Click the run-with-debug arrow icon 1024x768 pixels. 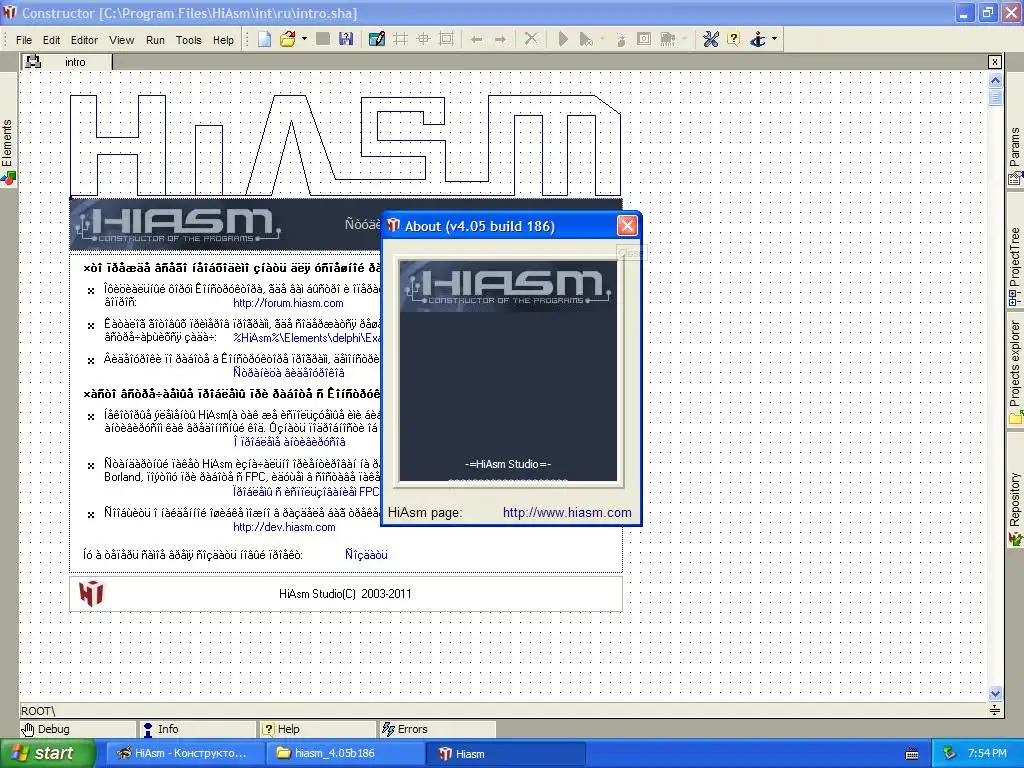586,40
